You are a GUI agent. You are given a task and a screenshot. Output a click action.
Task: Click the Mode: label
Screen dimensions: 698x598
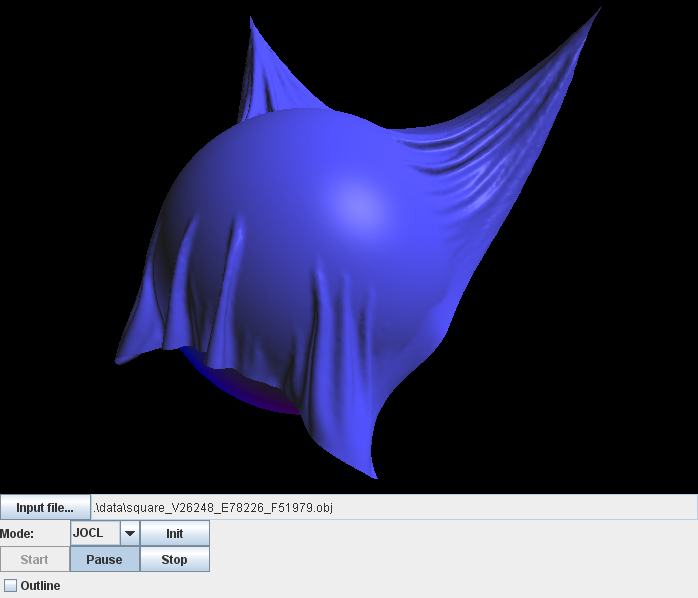[x=17, y=533]
